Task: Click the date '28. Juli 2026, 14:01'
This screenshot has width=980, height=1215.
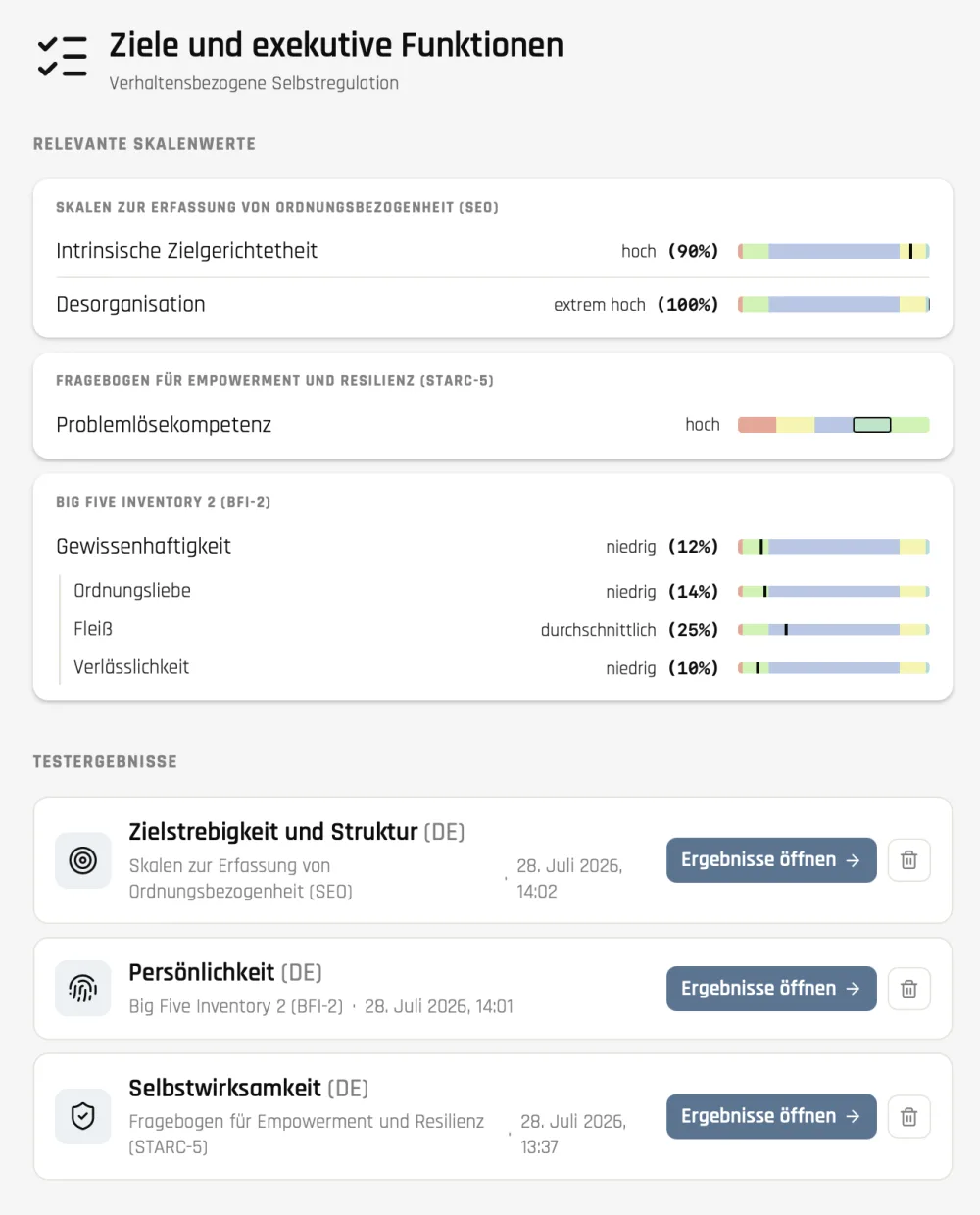Action: tap(439, 1006)
